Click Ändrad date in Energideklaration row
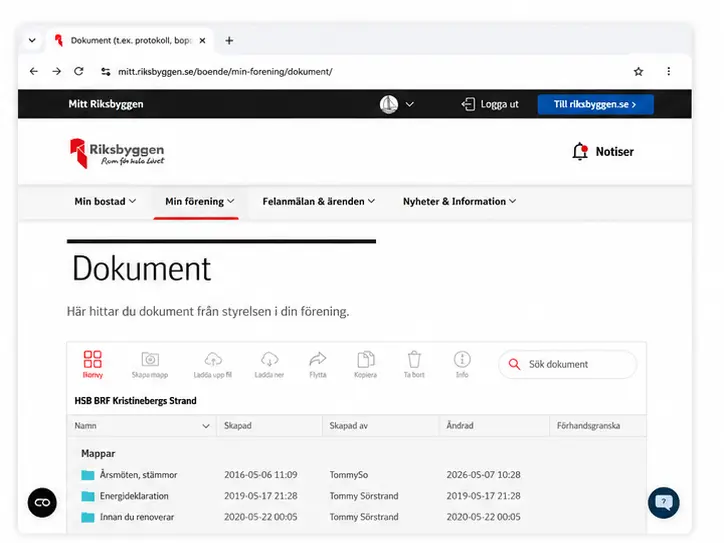This screenshot has height=543, width=724. pos(483,496)
